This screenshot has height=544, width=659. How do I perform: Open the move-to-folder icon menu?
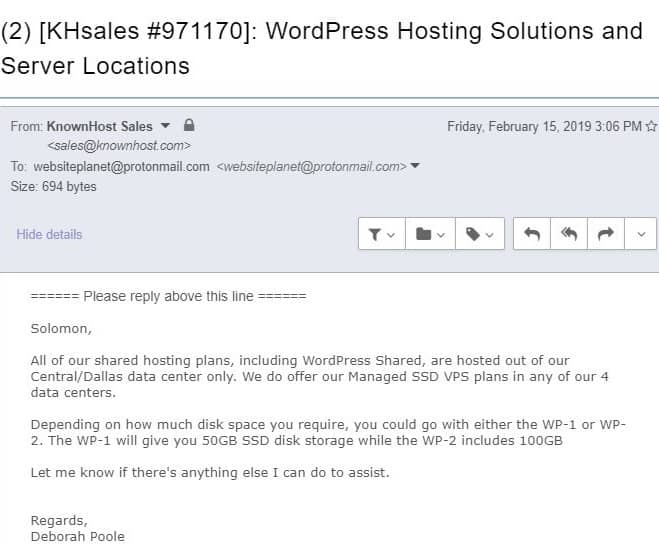coord(430,234)
